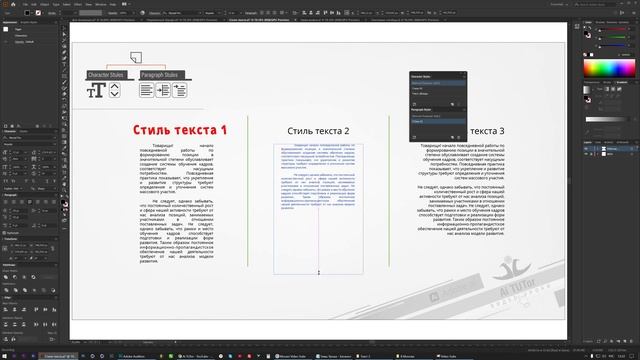Viewport: 640px width, 360px height.
Task: Click the Constrain Proportions link in Transform panel
Action: point(52,248)
